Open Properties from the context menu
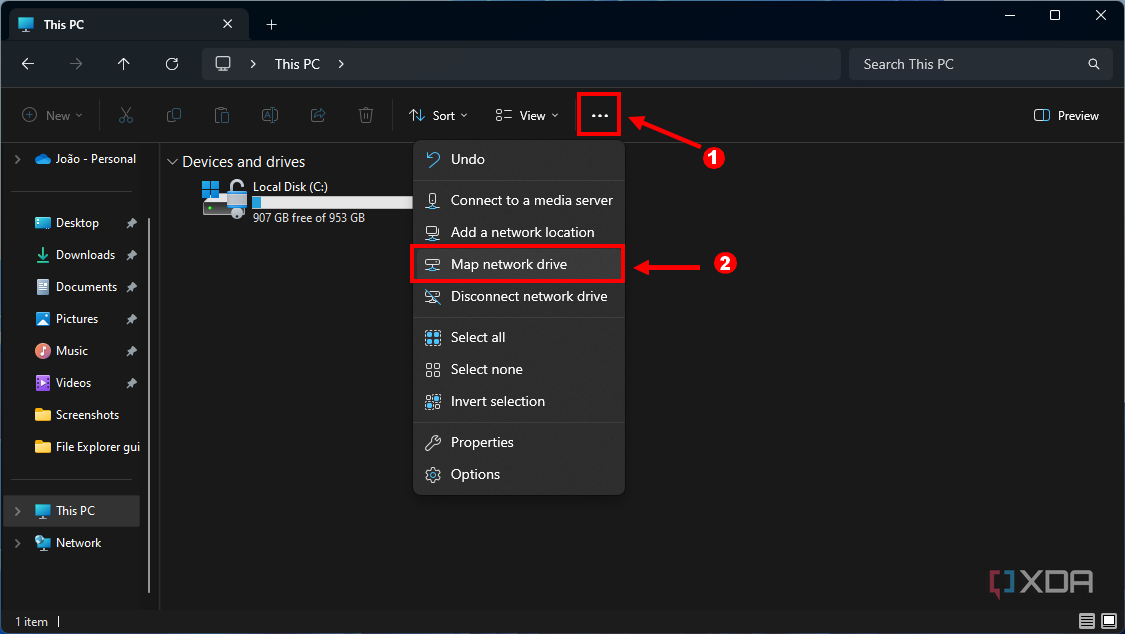The image size is (1125, 634). point(480,441)
